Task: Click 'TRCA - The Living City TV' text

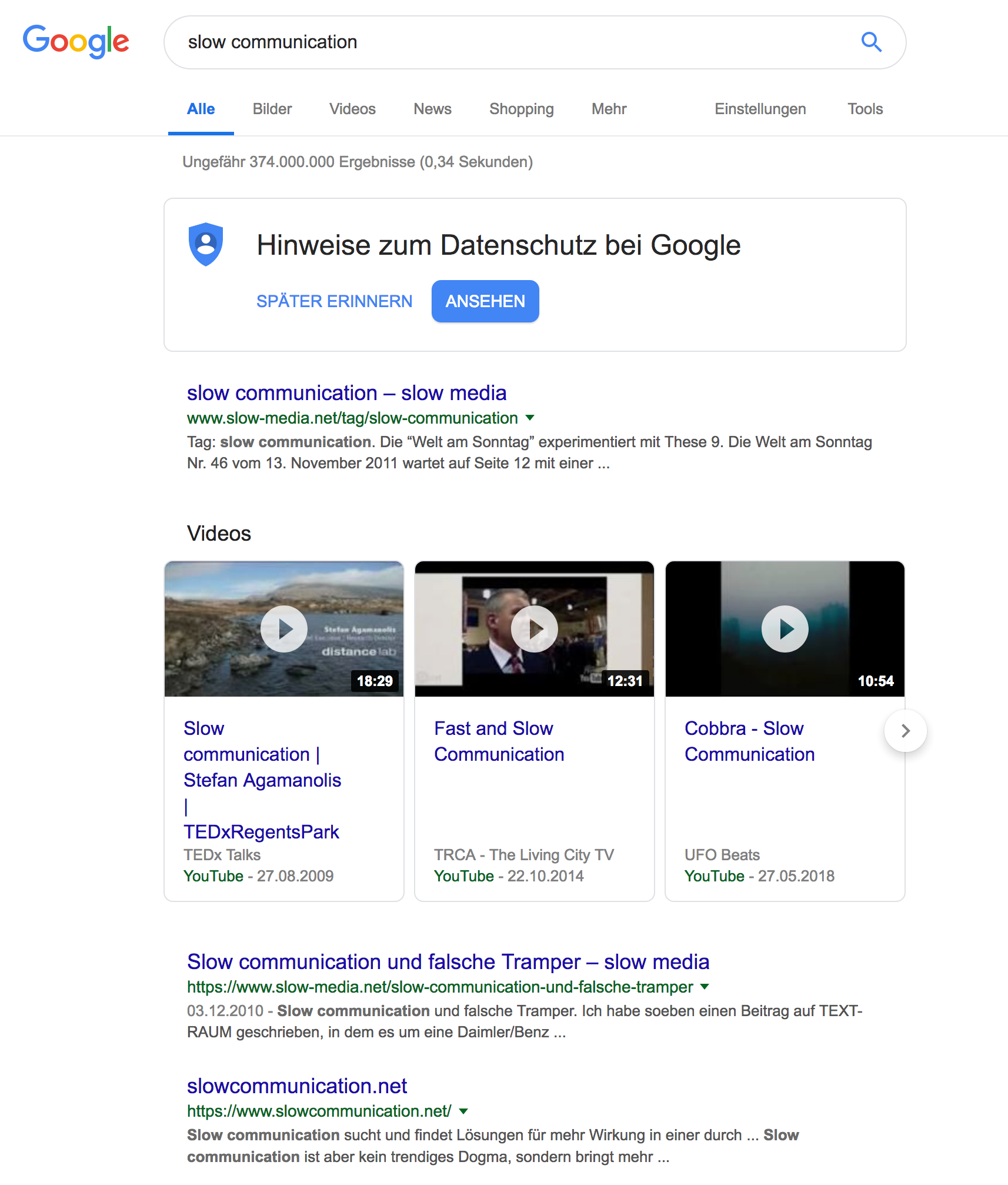Action: [x=524, y=855]
